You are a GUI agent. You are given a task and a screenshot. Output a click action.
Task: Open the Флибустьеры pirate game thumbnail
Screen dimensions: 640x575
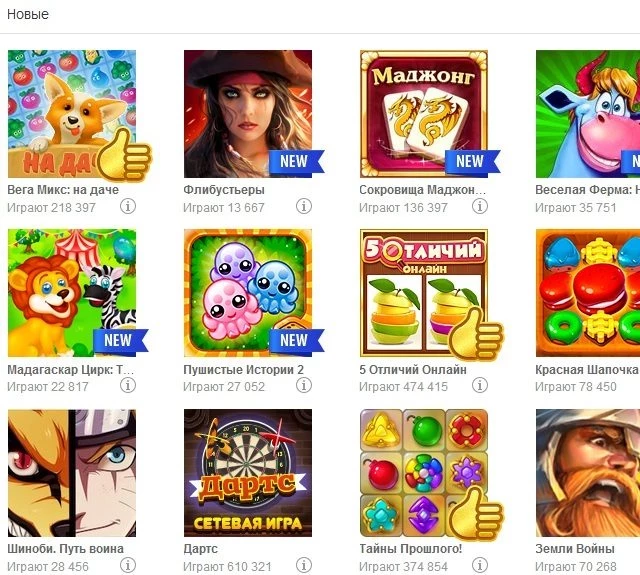248,114
